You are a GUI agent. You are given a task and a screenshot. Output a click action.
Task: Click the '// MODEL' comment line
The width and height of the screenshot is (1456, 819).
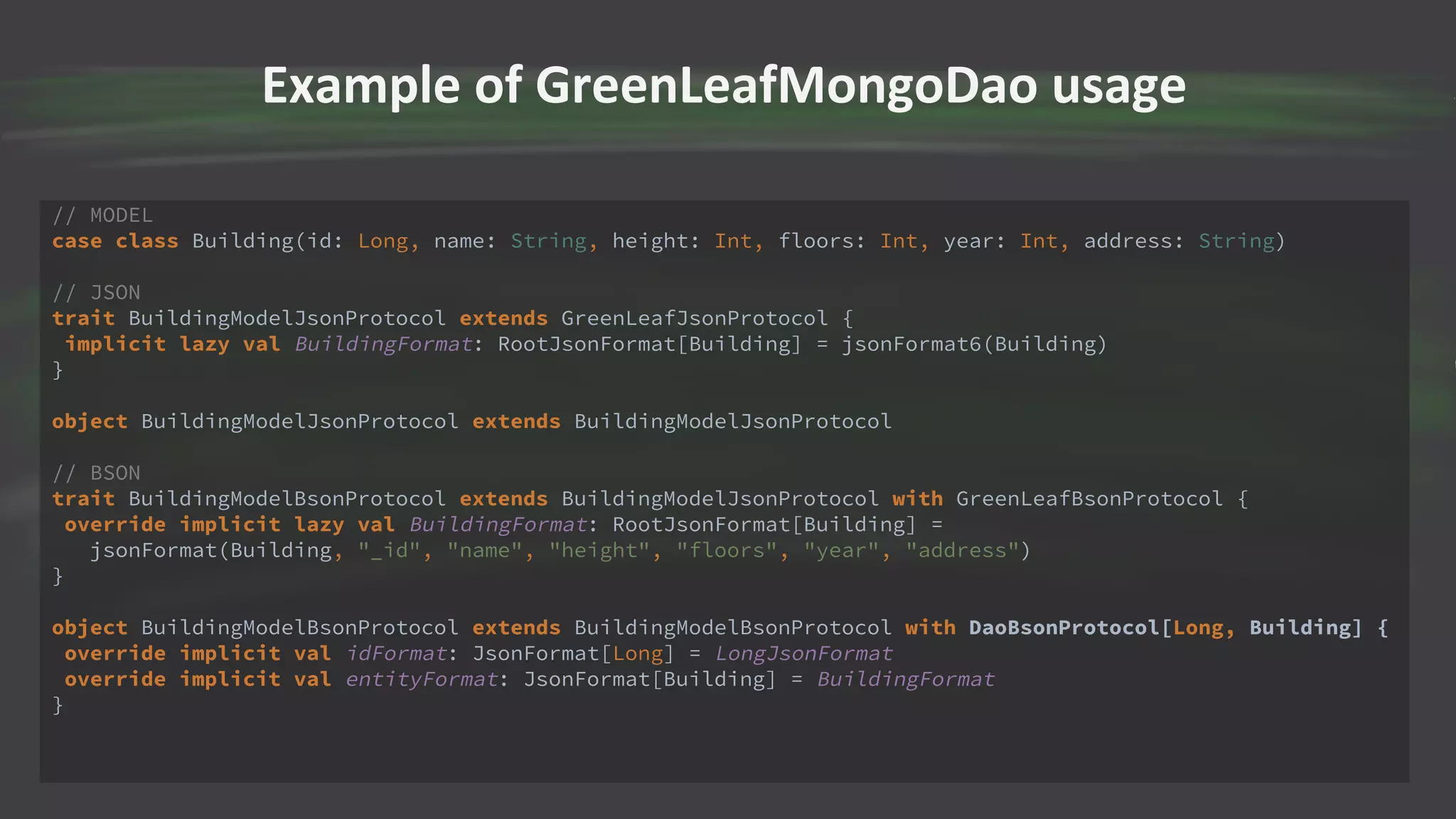tap(102, 215)
